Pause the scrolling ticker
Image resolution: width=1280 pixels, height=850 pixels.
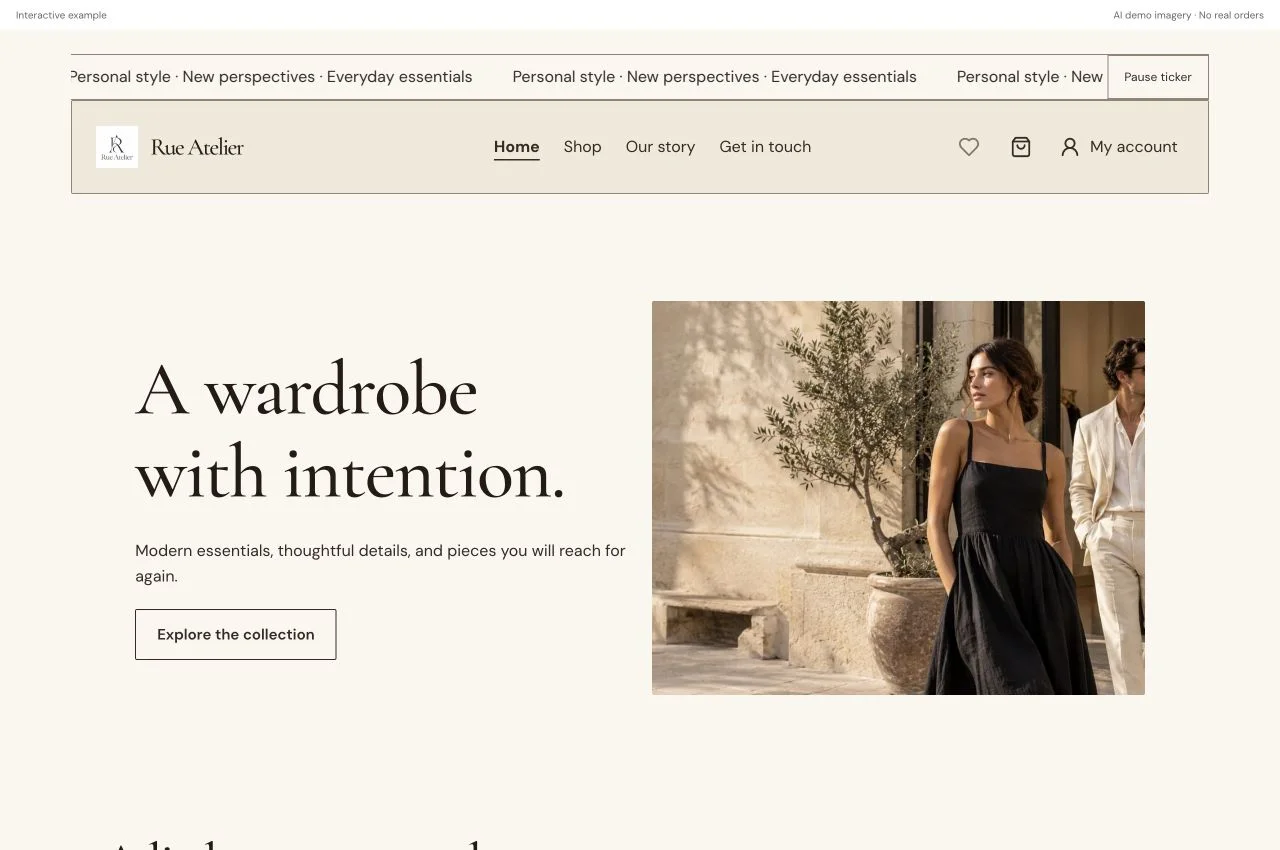(1158, 77)
